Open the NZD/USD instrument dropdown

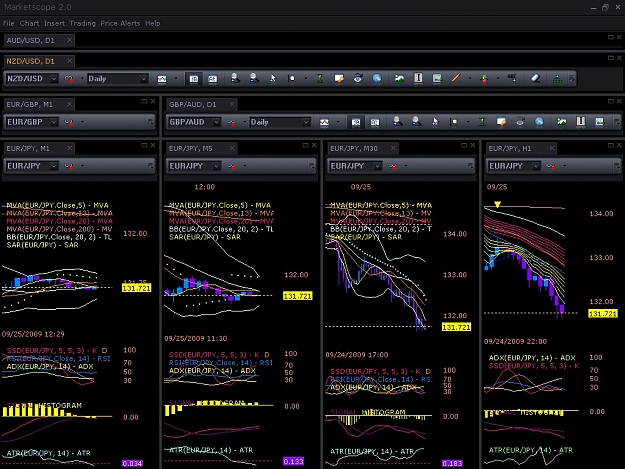(x=54, y=79)
